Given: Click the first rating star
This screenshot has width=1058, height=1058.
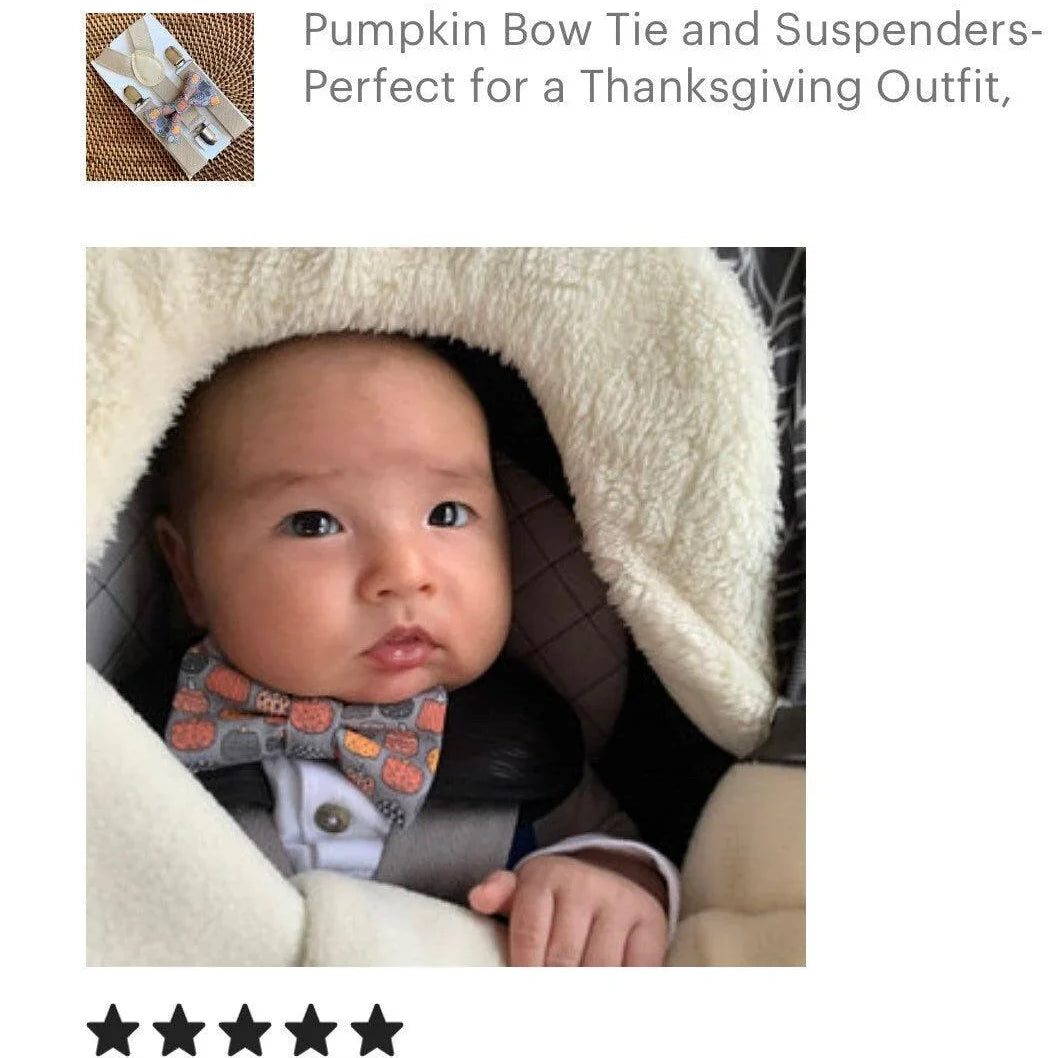Looking at the screenshot, I should [113, 1030].
